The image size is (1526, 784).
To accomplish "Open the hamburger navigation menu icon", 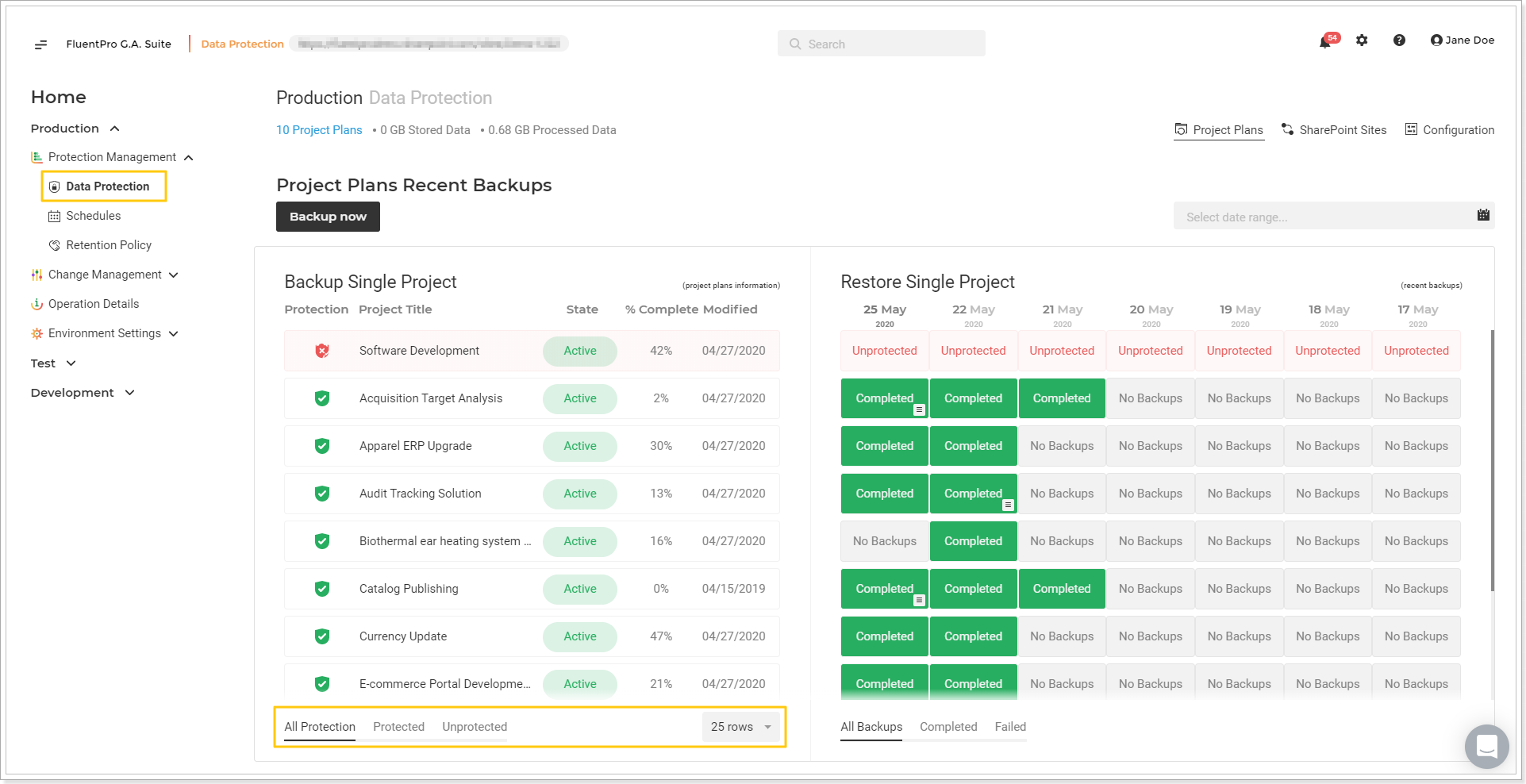I will pos(40,44).
